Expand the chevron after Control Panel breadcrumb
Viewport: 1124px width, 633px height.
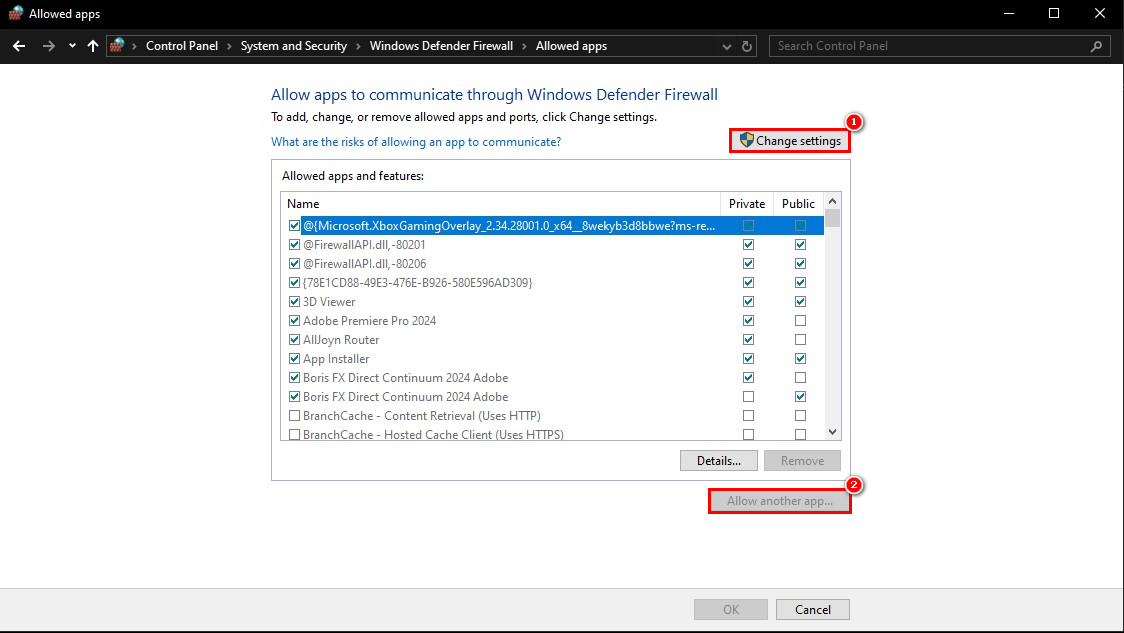(x=229, y=47)
